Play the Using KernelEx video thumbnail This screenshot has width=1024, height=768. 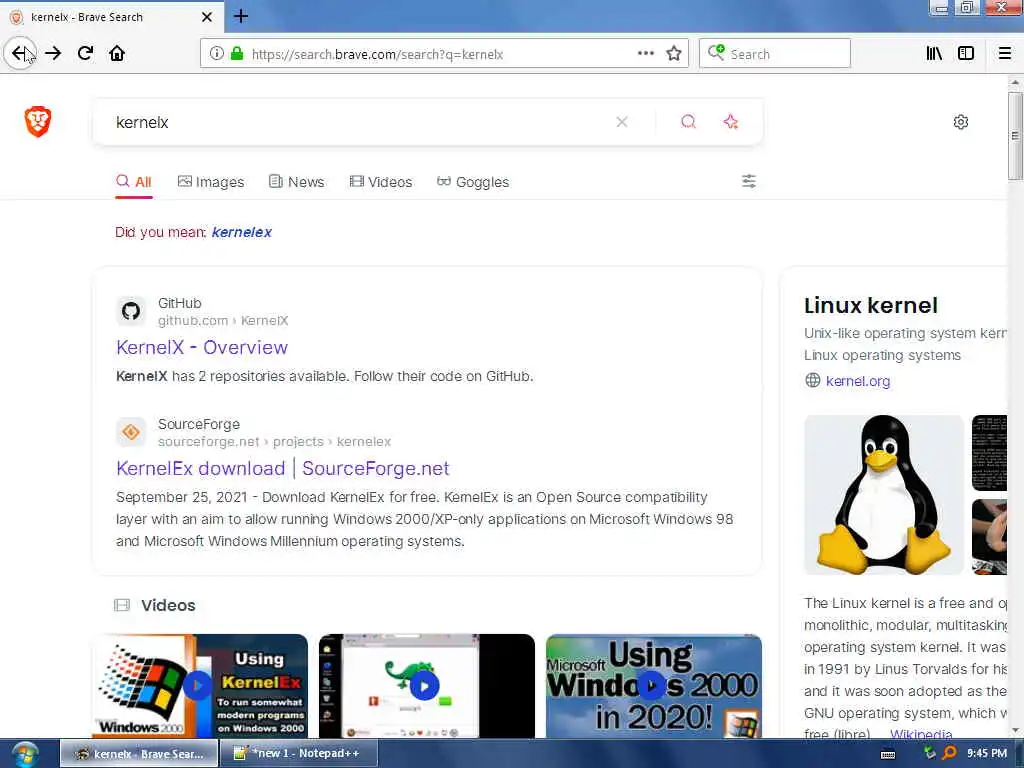[x=200, y=686]
